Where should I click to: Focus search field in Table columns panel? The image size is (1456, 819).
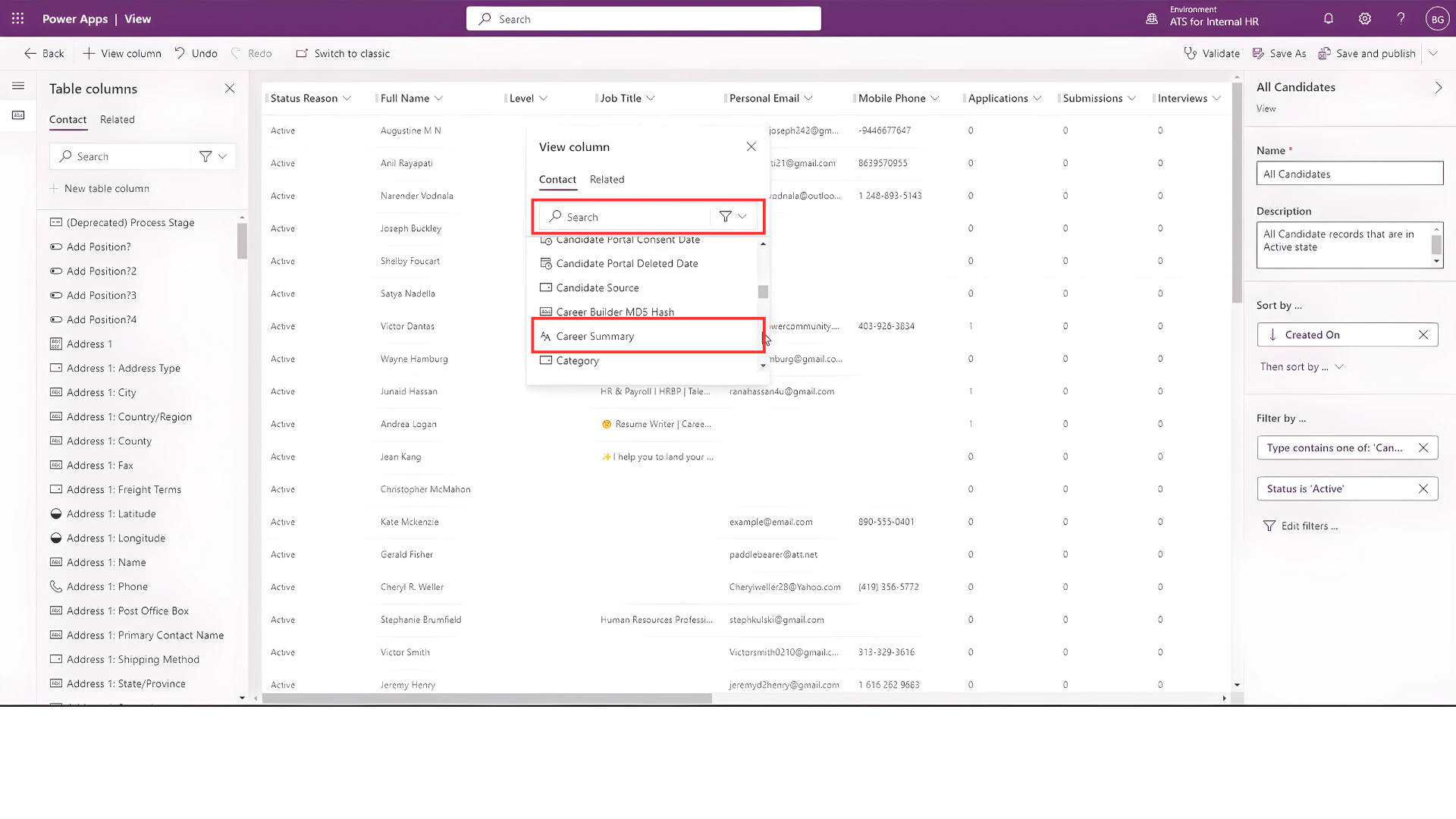click(121, 156)
